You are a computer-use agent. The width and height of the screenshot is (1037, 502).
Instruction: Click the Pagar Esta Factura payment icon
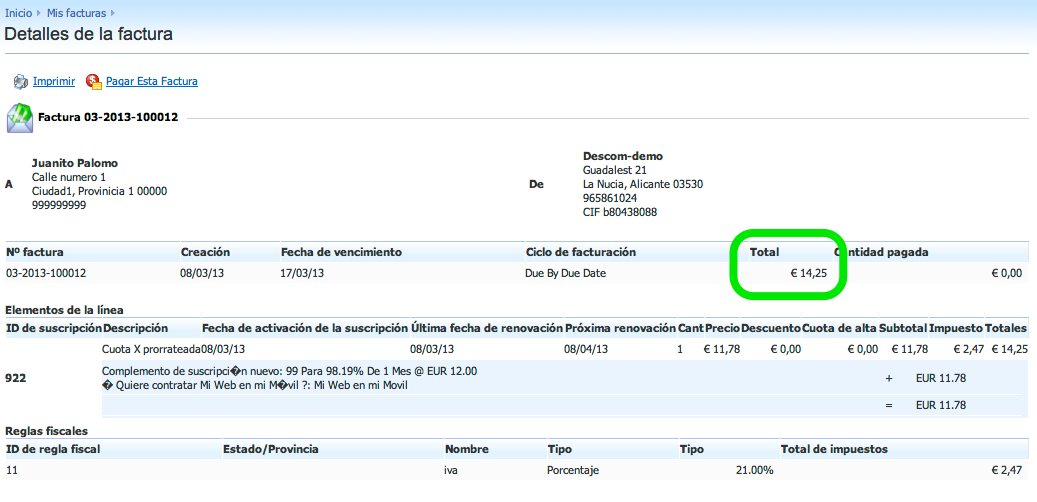[94, 82]
